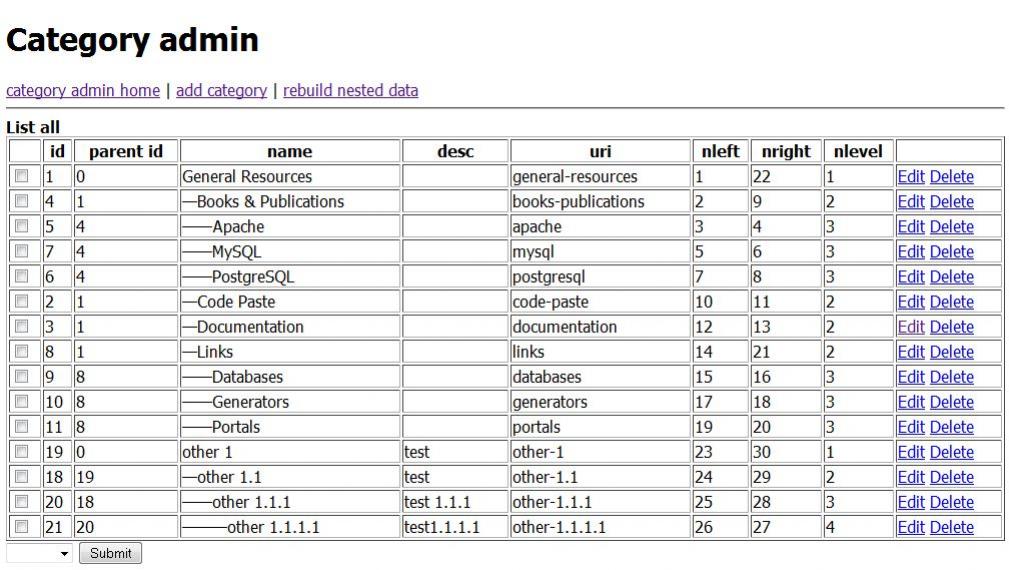
Task: Edit the Generators category
Action: [910, 402]
